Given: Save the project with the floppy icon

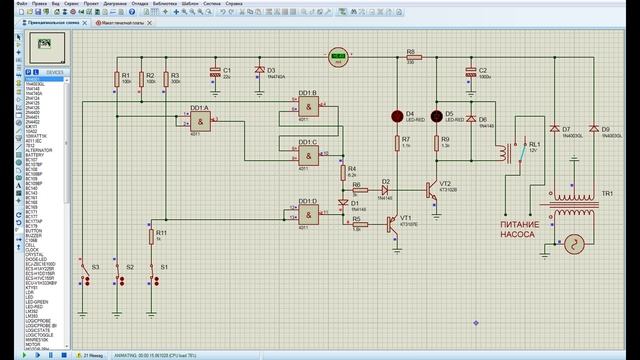Looking at the screenshot, I should (x=38, y=12).
